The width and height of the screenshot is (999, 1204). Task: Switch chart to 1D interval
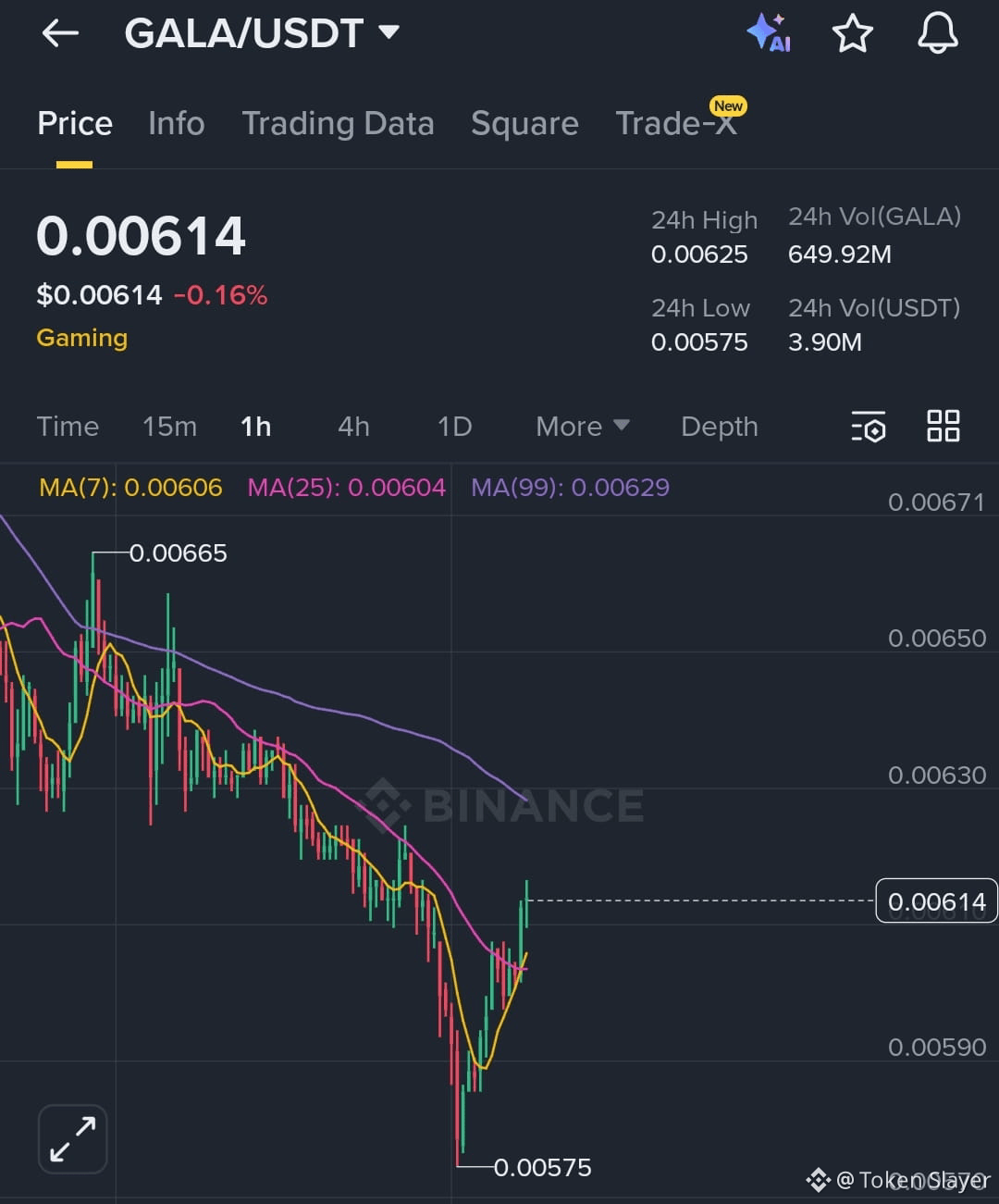tap(454, 427)
